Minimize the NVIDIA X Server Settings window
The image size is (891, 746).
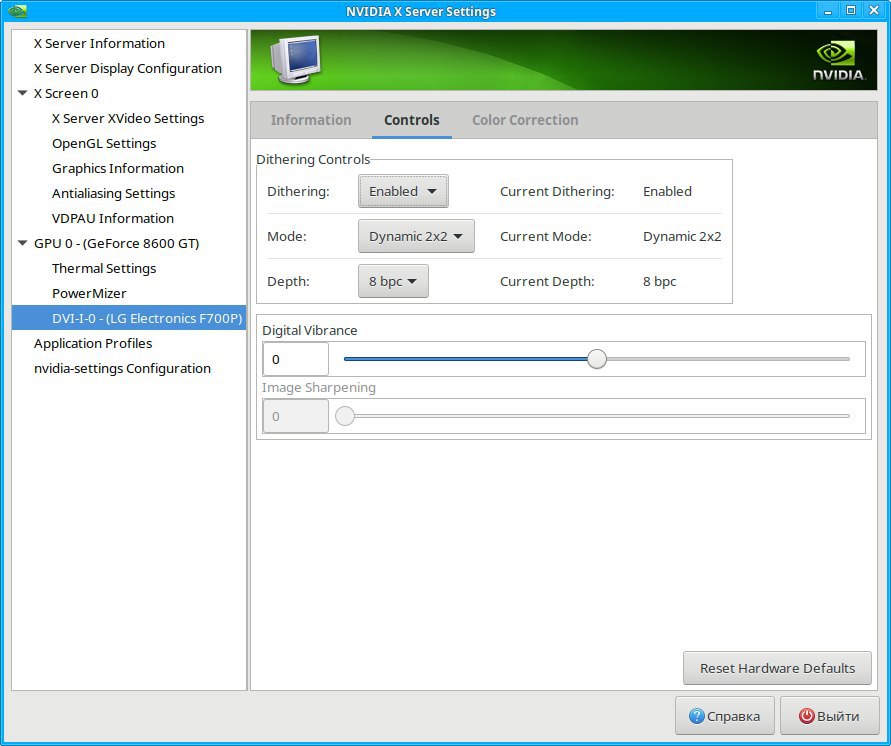pos(827,11)
